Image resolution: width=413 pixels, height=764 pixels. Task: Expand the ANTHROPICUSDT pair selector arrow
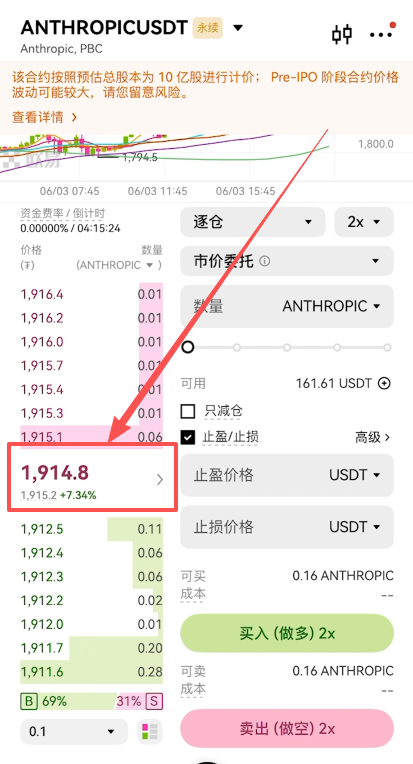[238, 28]
